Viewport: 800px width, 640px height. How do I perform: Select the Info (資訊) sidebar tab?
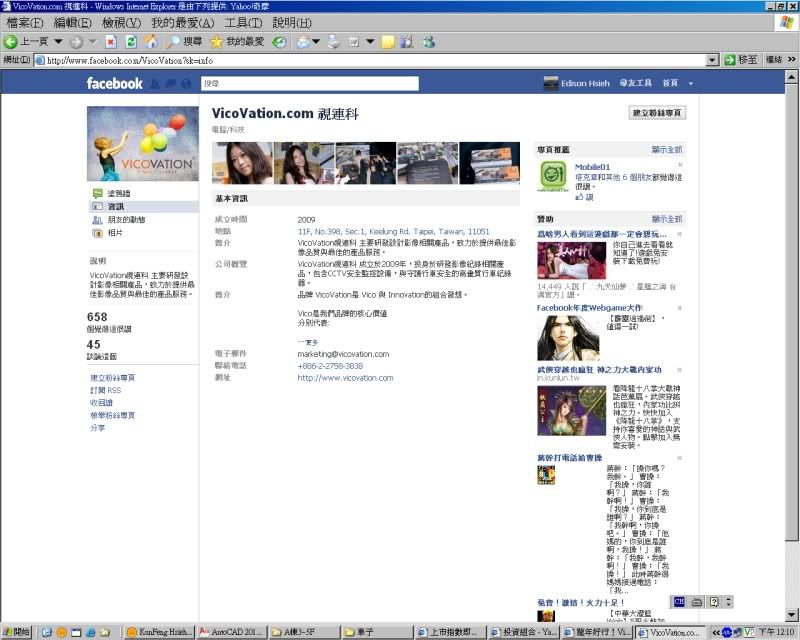click(x=144, y=207)
